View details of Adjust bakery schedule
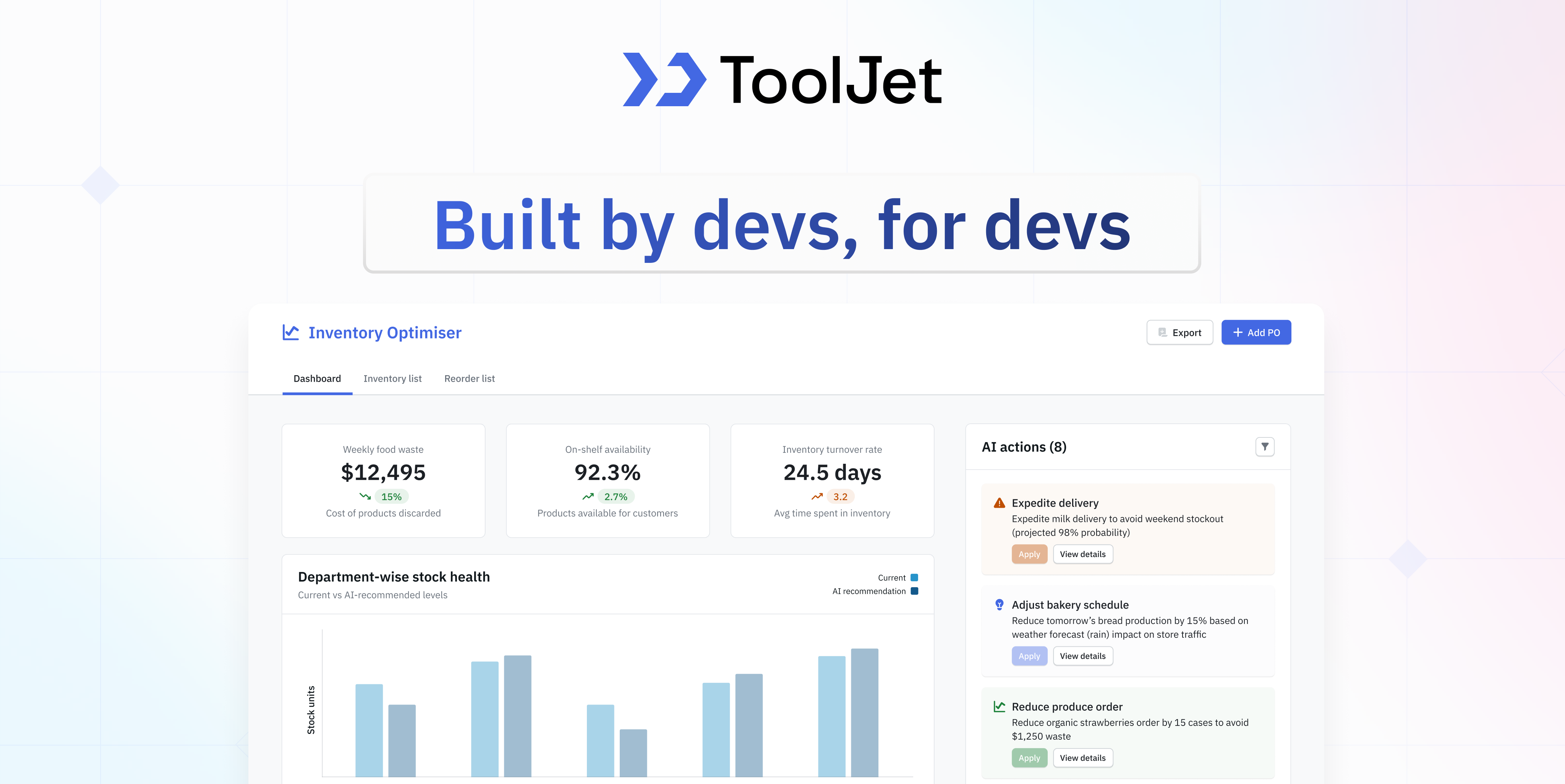 (1082, 656)
